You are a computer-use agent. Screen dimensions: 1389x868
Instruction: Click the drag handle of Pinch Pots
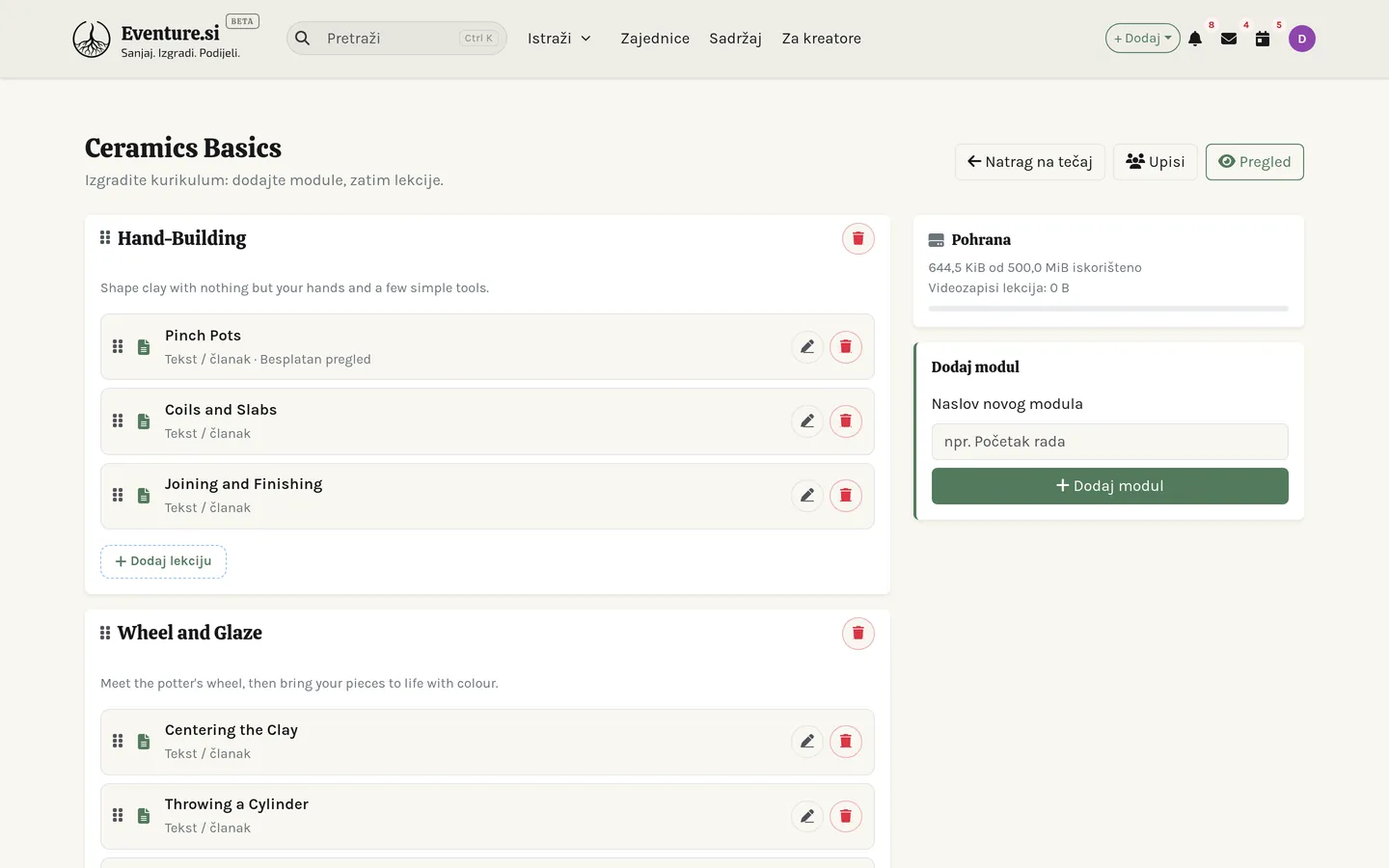point(118,346)
